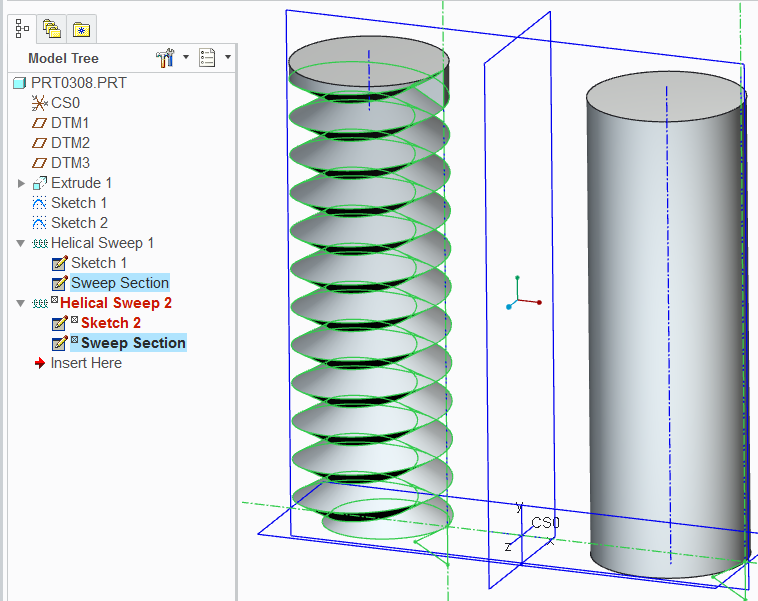Switch to the Folder Browser tab
This screenshot has width=758, height=601.
51,29
